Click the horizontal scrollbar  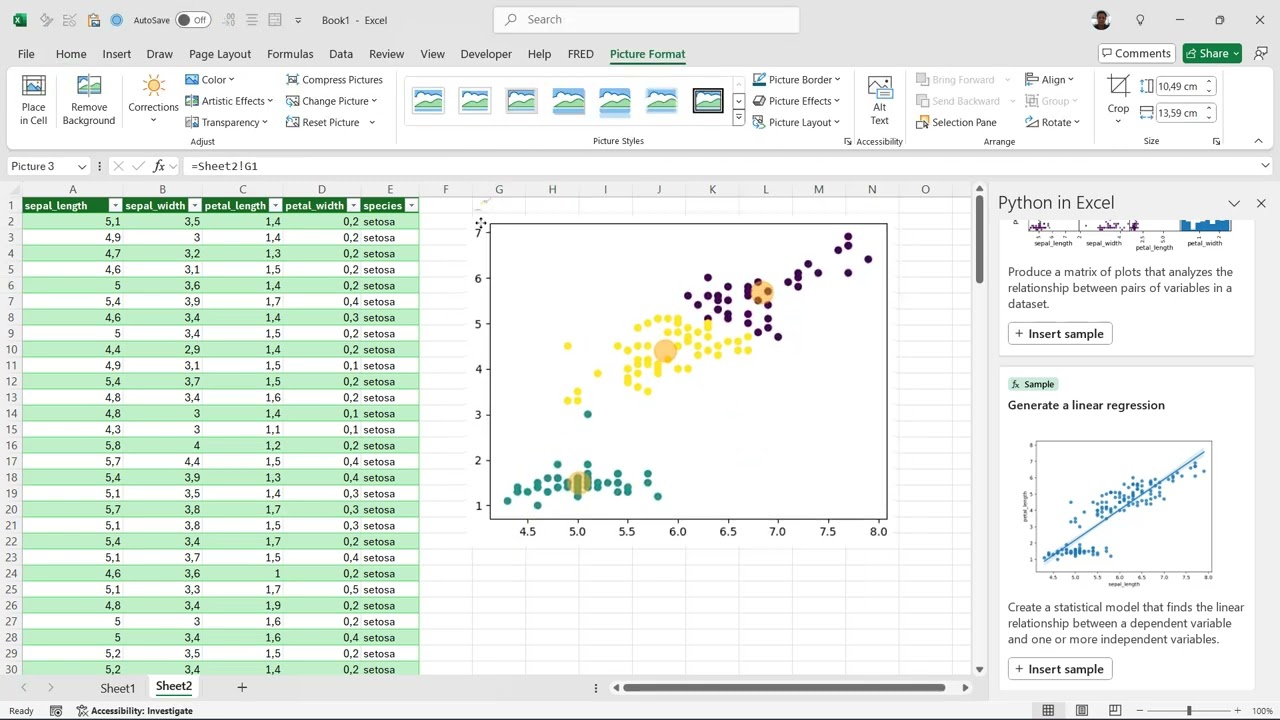click(x=783, y=688)
